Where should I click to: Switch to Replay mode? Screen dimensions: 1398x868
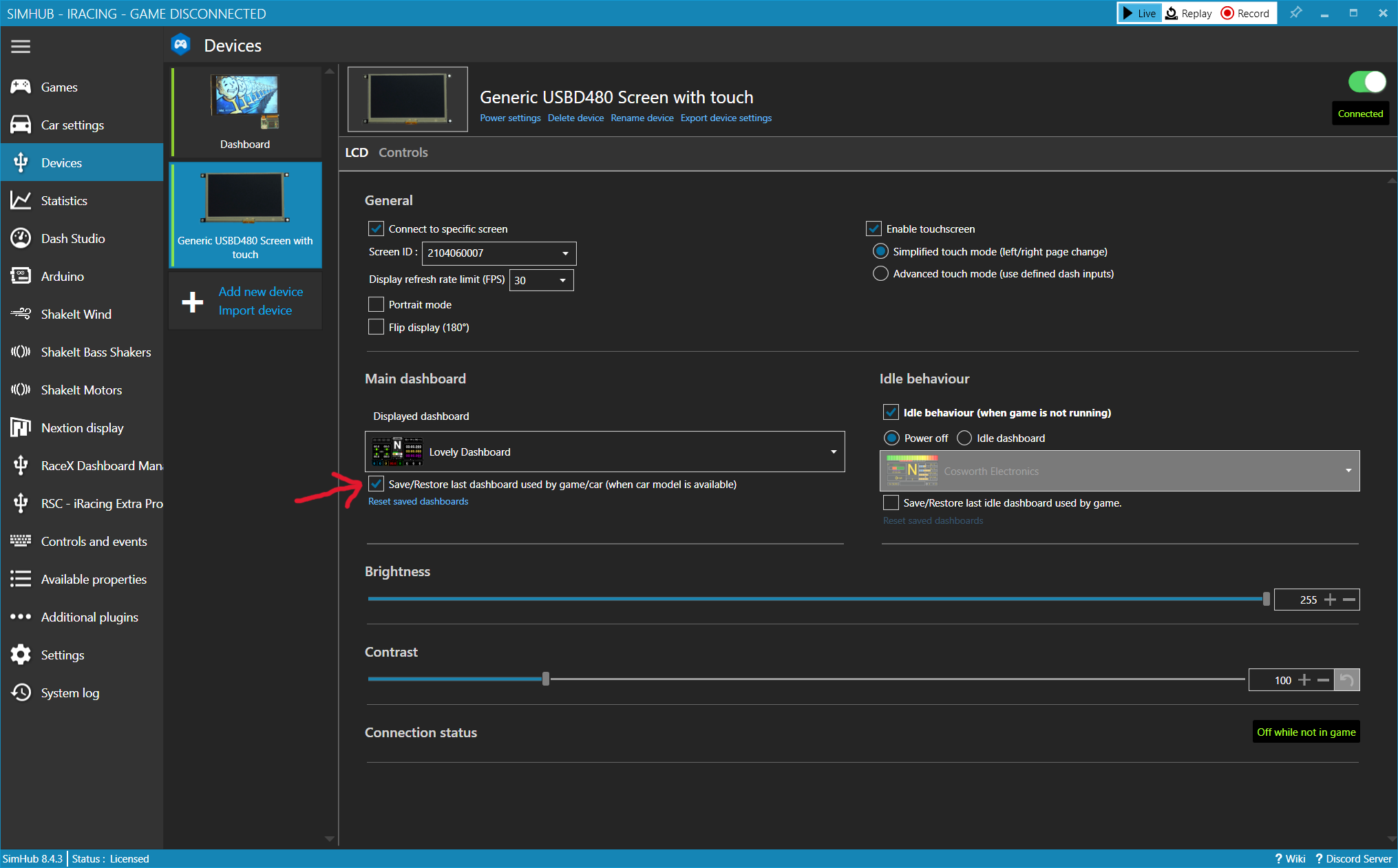(x=1189, y=13)
